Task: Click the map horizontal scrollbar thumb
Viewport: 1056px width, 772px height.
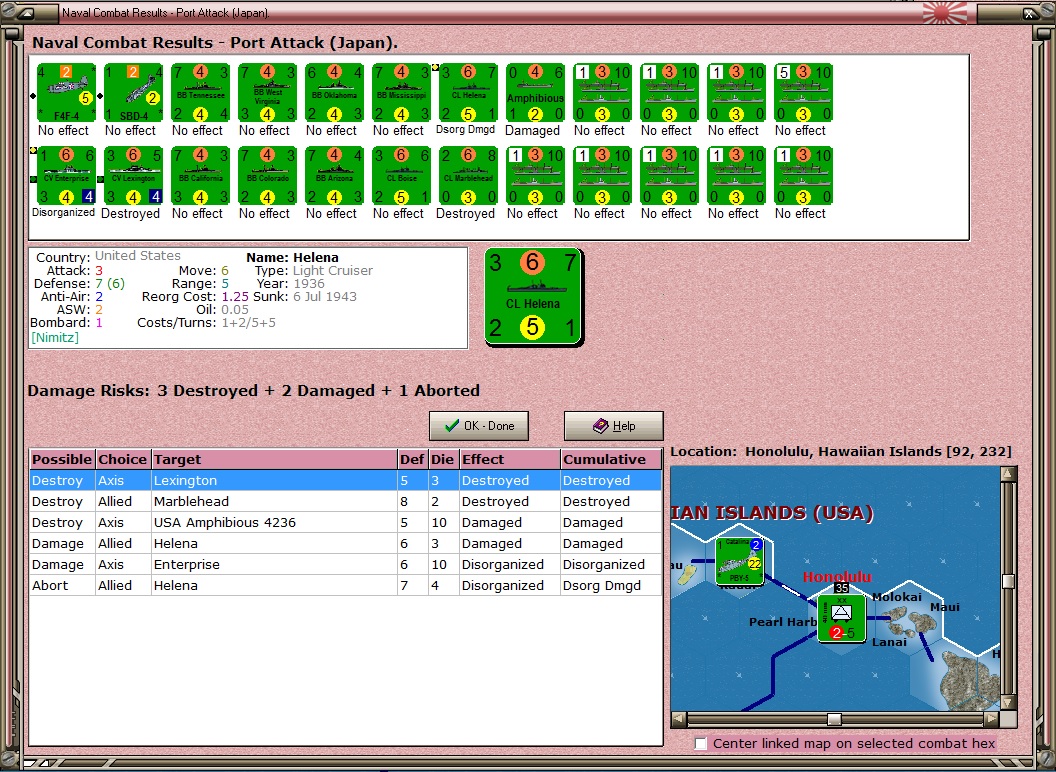Action: 834,719
